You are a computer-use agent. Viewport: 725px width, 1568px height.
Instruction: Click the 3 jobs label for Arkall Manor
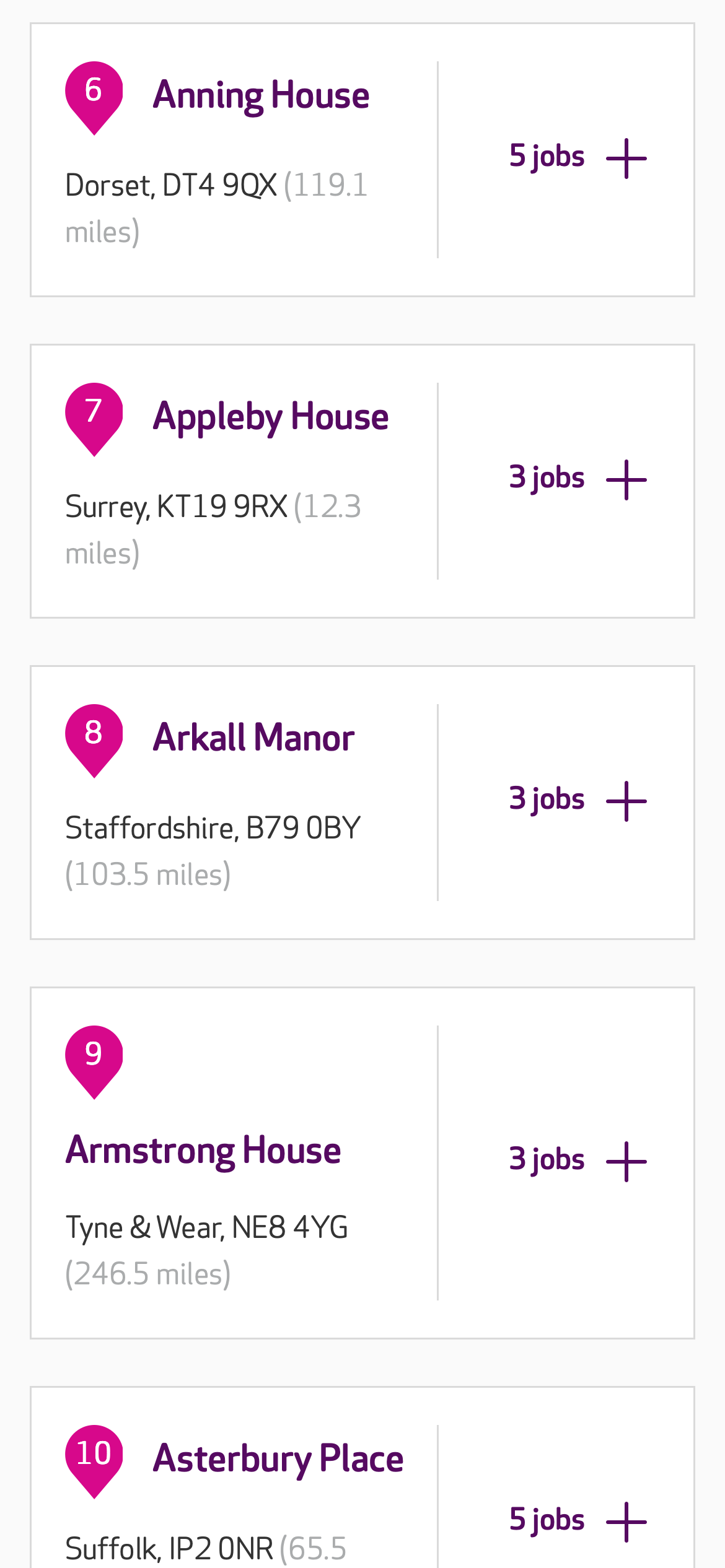547,799
